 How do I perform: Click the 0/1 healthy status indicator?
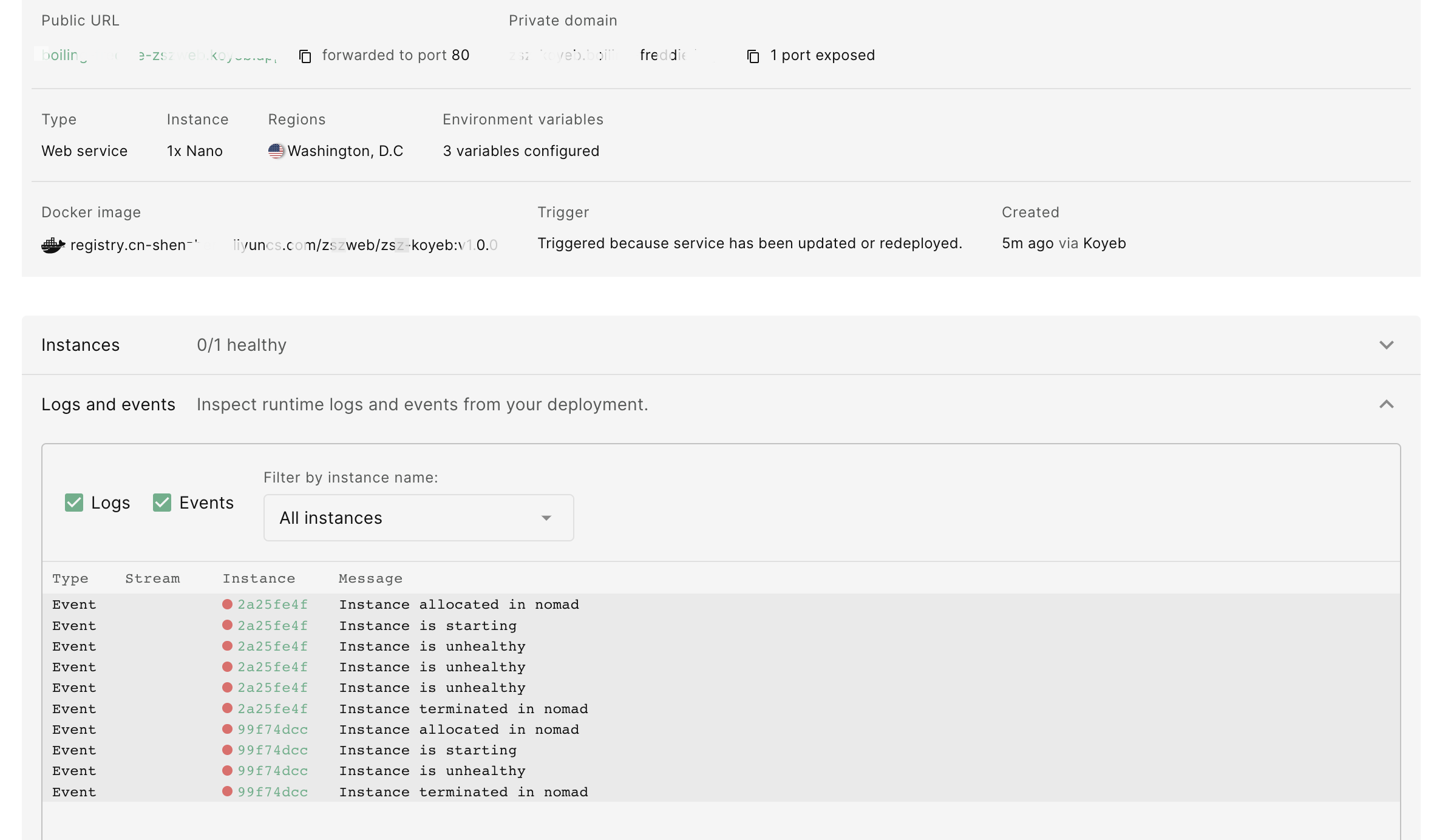tap(241, 345)
